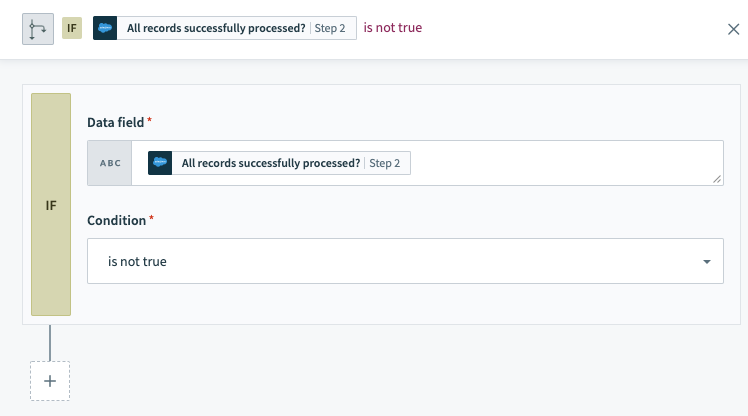Click the ABC text type badge
The height and width of the screenshot is (416, 748).
[x=109, y=163]
